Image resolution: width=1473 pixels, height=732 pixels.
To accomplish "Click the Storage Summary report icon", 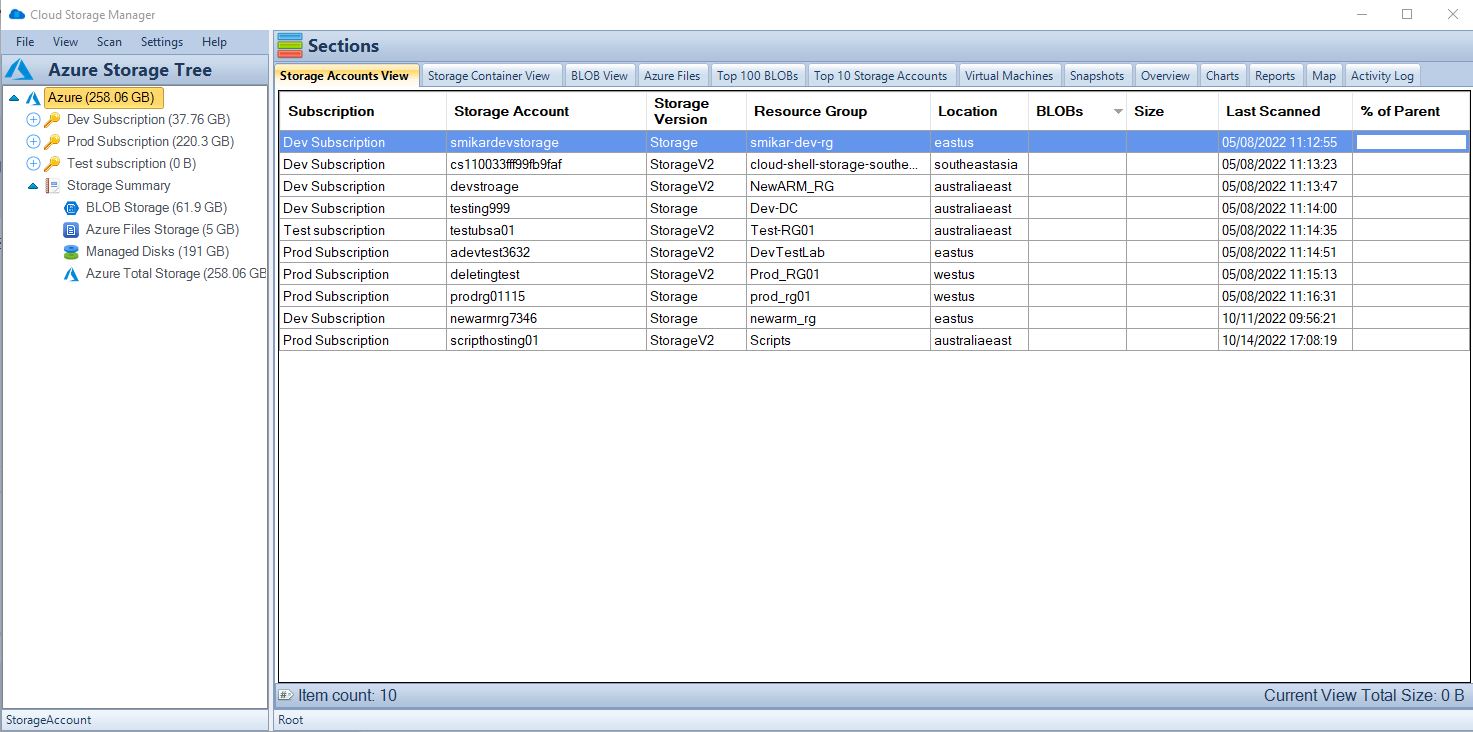I will tap(52, 186).
